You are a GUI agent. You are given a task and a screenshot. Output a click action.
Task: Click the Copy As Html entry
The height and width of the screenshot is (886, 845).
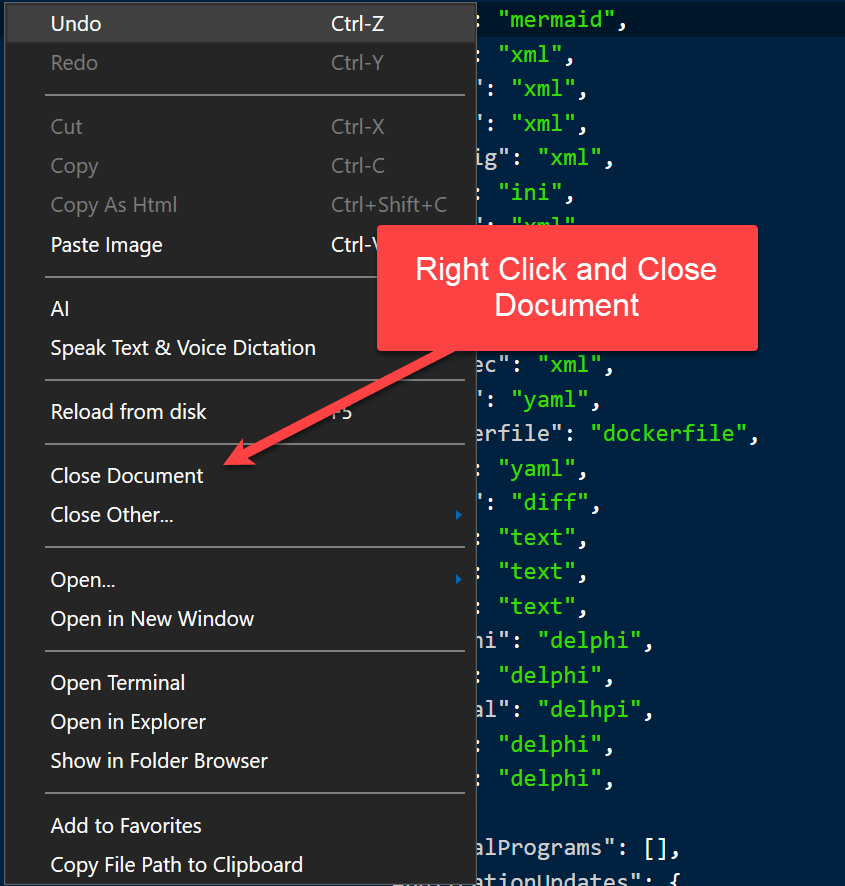click(x=240, y=205)
